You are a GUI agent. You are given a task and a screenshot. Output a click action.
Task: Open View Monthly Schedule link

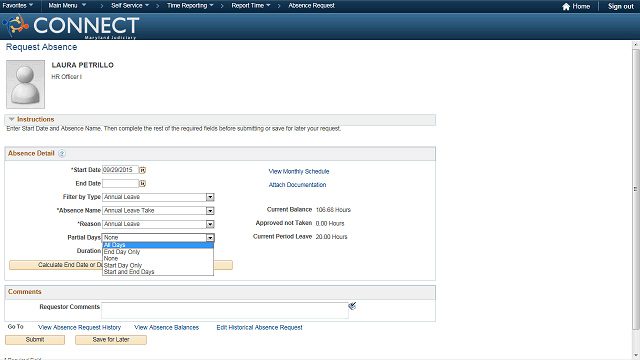[299, 171]
